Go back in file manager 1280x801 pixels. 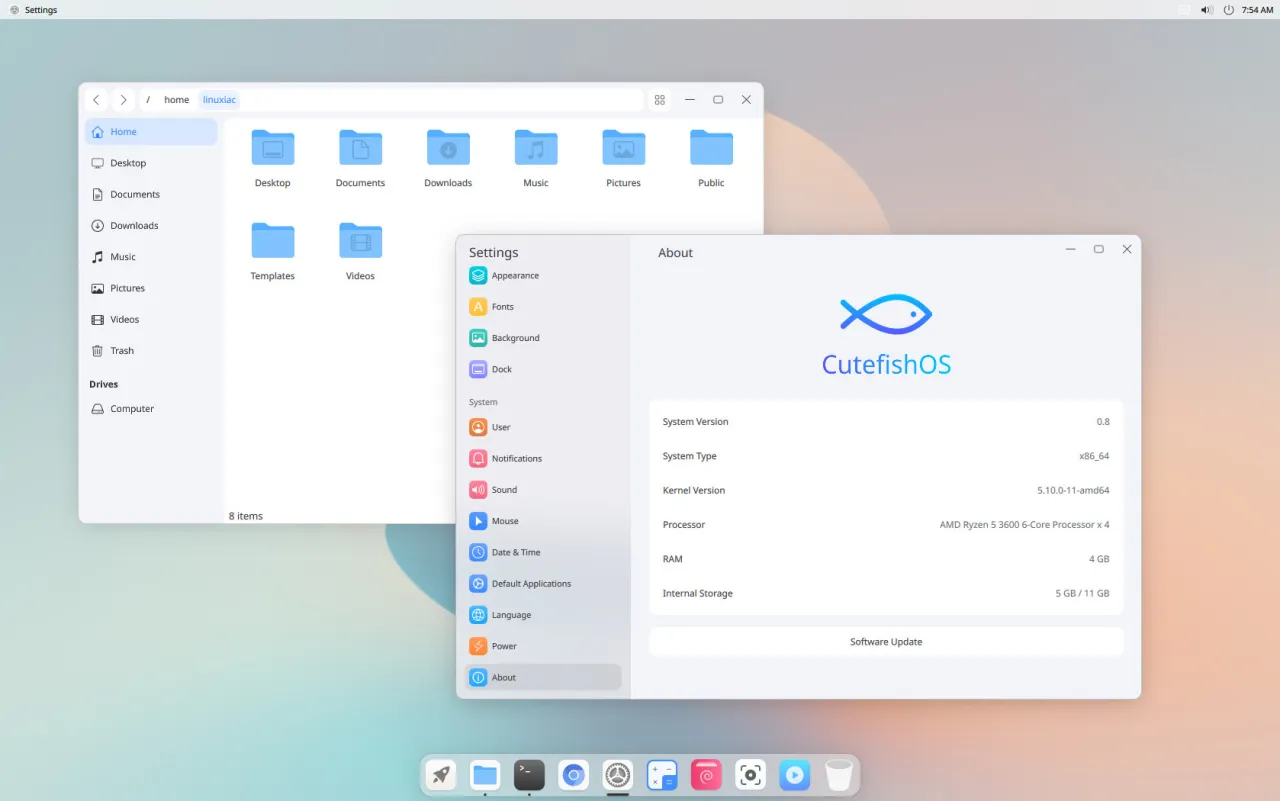click(x=96, y=100)
